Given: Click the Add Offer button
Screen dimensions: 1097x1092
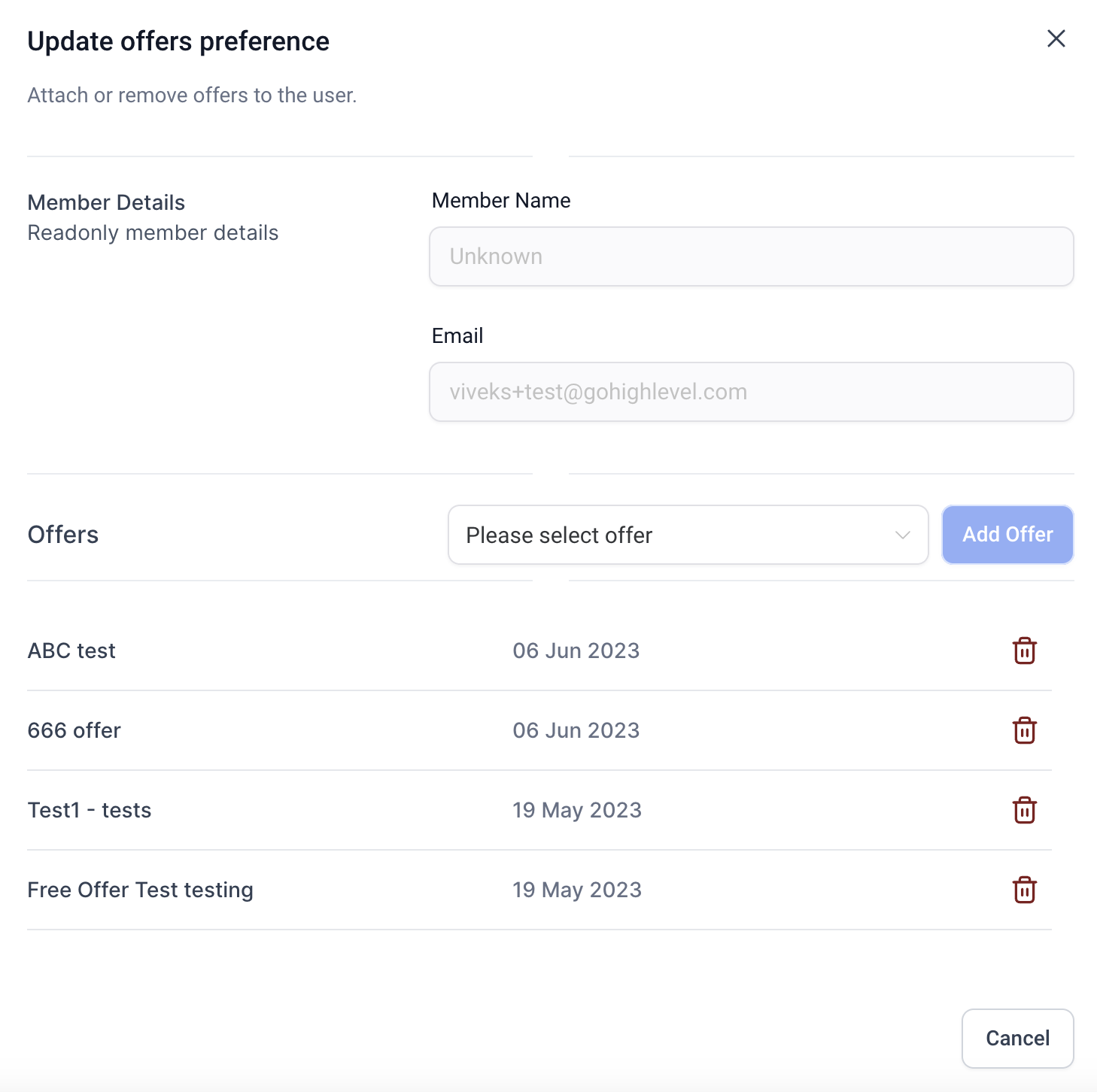Looking at the screenshot, I should coord(1007,535).
